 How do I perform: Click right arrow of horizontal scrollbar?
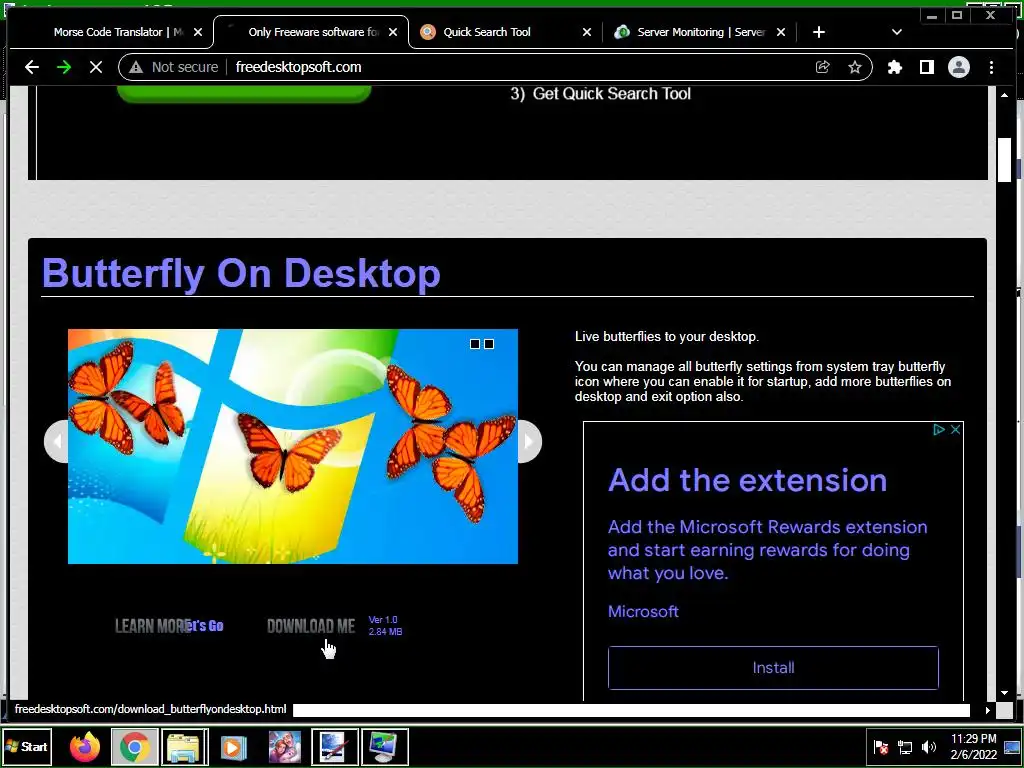click(x=987, y=710)
